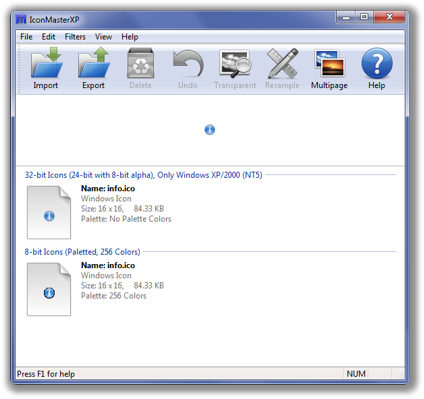Screen dimensions: 424x399
Task: Open the Help menu in menu bar
Action: tap(130, 37)
